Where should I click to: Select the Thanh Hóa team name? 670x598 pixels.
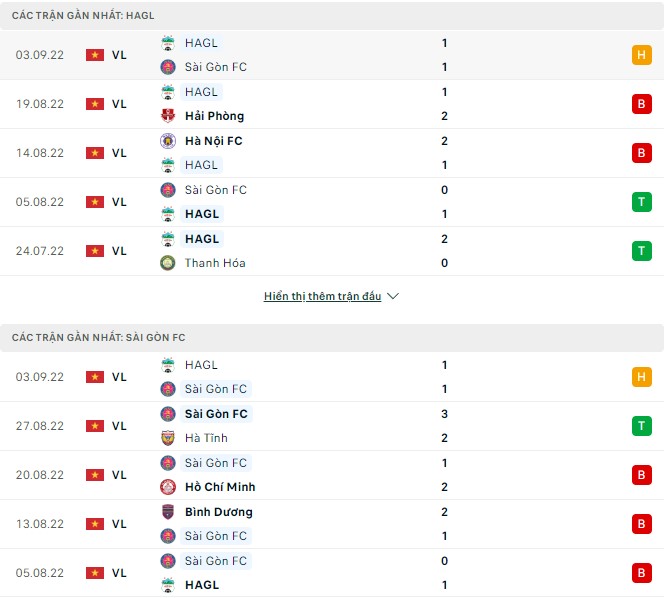point(215,263)
